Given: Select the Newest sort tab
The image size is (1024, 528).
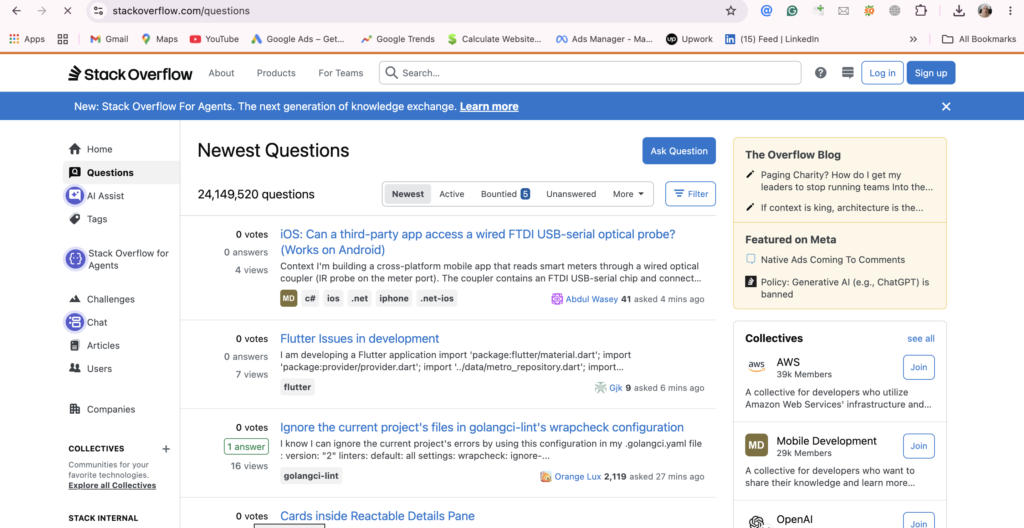Looking at the screenshot, I should (x=408, y=194).
